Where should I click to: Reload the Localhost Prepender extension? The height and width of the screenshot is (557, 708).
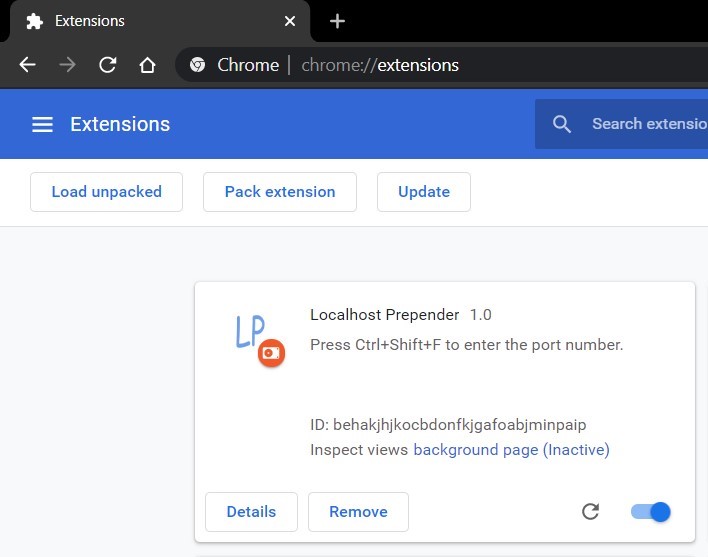click(x=590, y=511)
